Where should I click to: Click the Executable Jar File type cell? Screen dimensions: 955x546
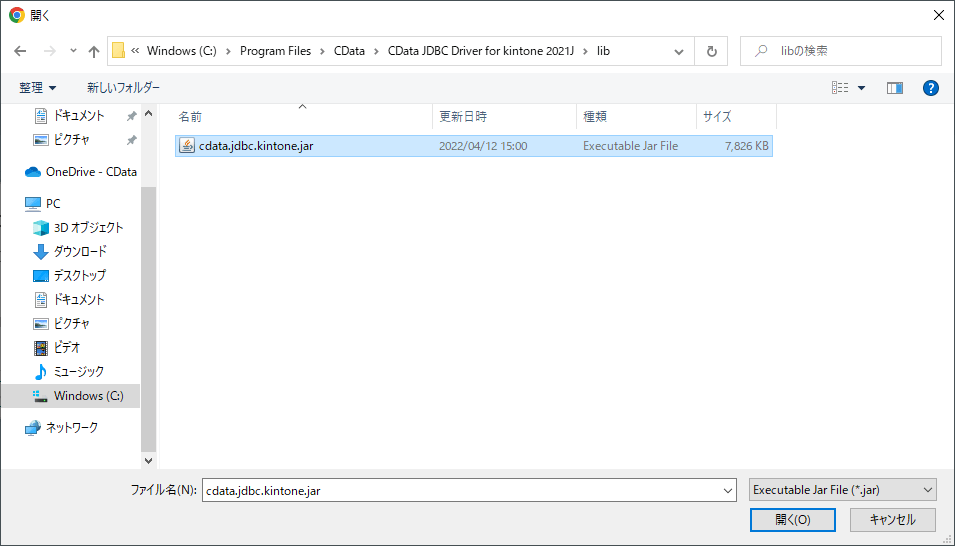tap(630, 146)
